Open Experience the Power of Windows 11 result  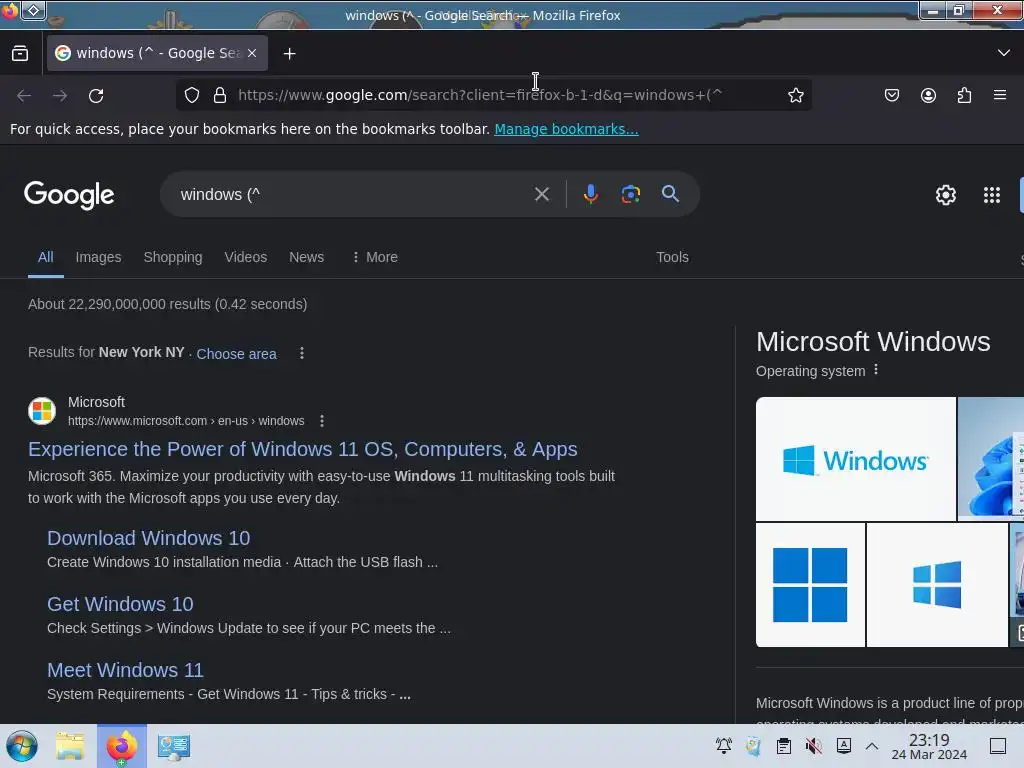point(302,449)
